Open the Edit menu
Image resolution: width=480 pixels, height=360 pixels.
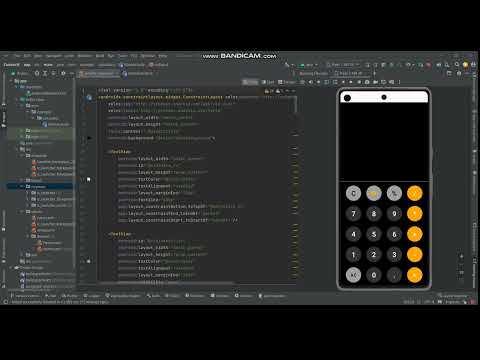pos(27,56)
